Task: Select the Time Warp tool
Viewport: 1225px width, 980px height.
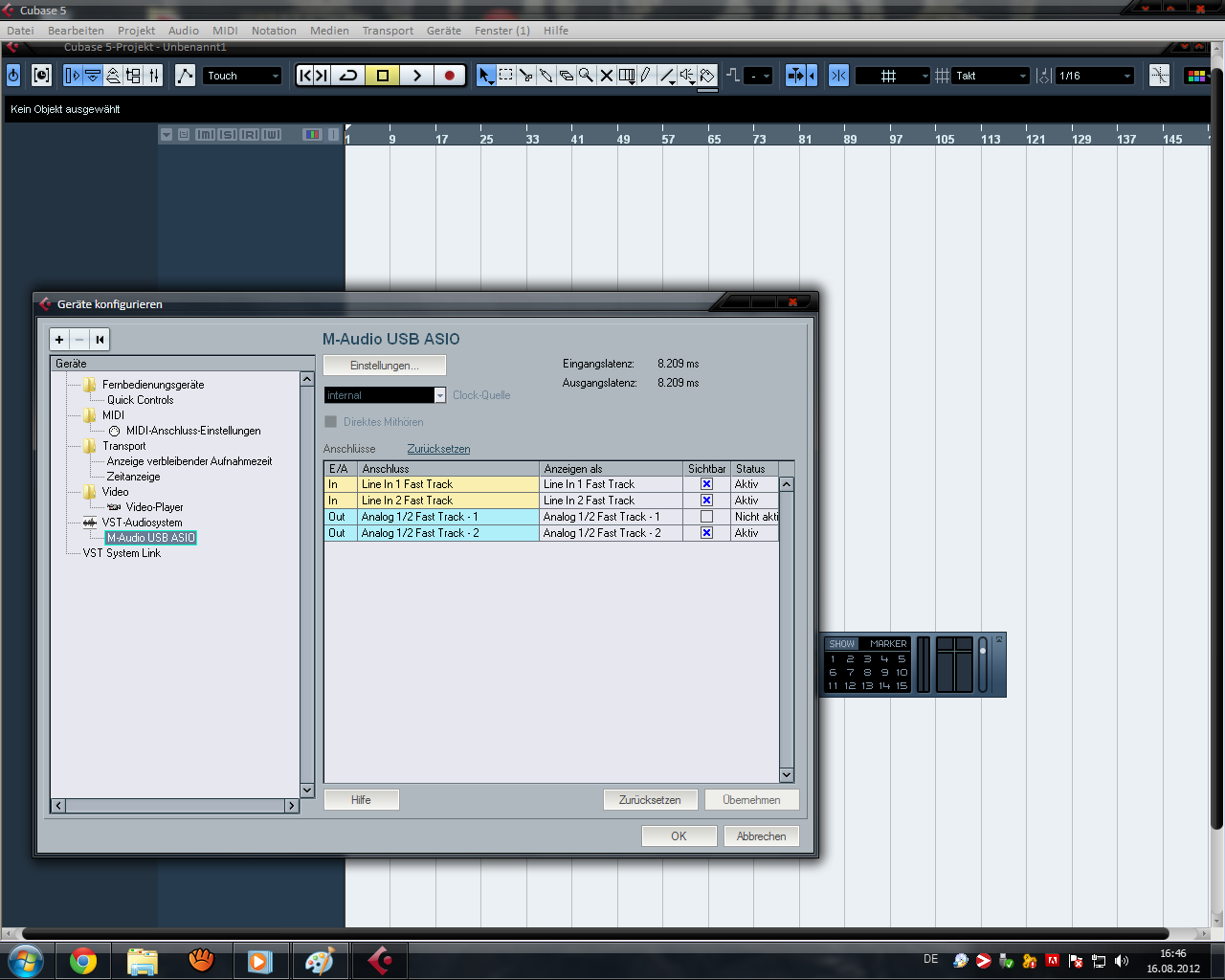Action: 627,76
